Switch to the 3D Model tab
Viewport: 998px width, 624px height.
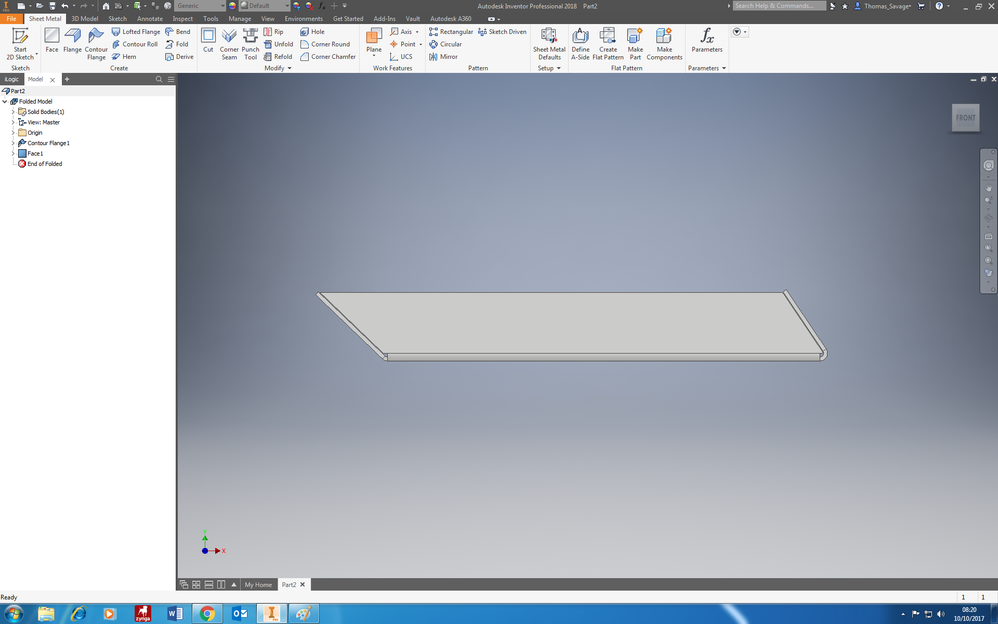point(85,18)
